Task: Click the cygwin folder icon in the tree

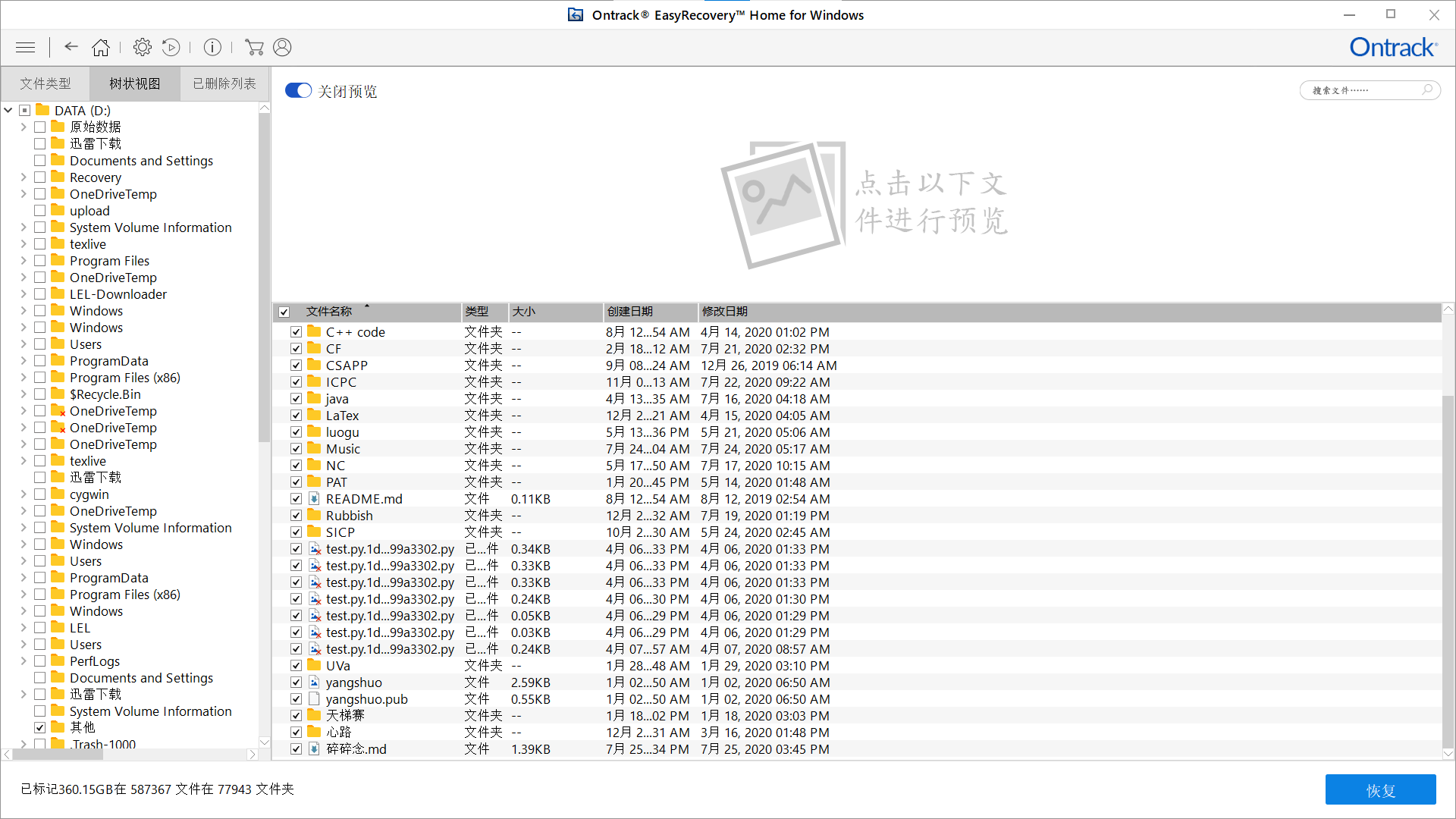Action: click(x=58, y=494)
